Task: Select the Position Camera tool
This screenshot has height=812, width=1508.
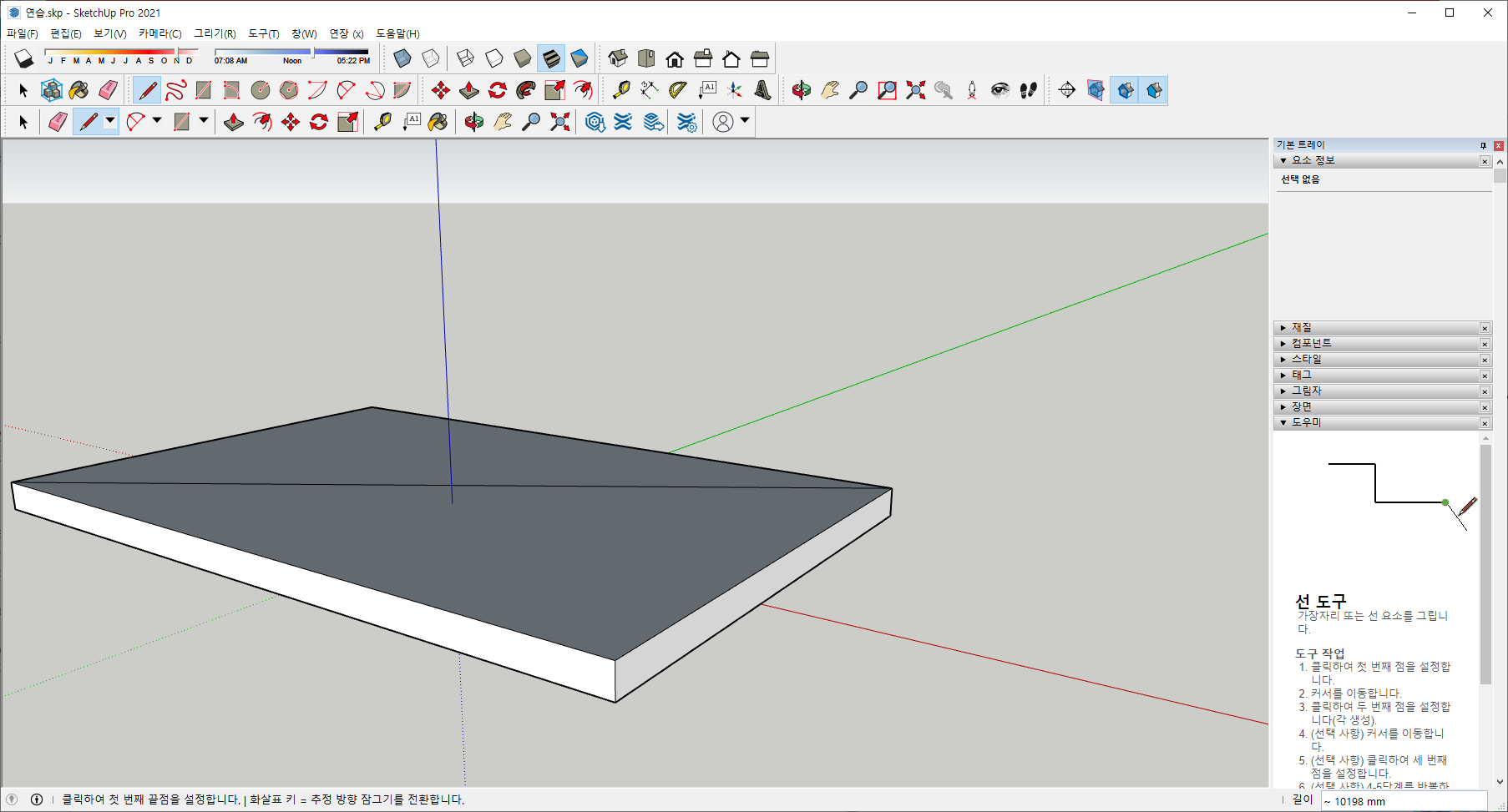Action: pyautogui.click(x=972, y=90)
